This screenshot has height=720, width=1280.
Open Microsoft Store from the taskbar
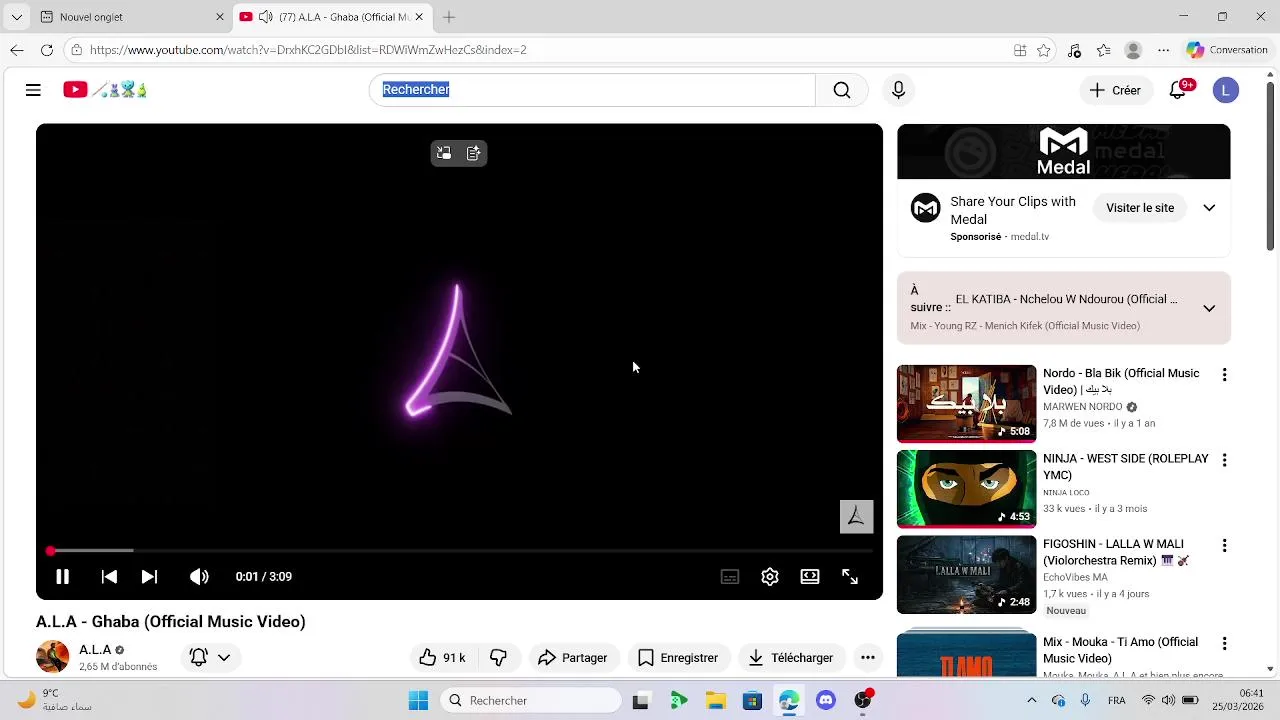pyautogui.click(x=752, y=701)
